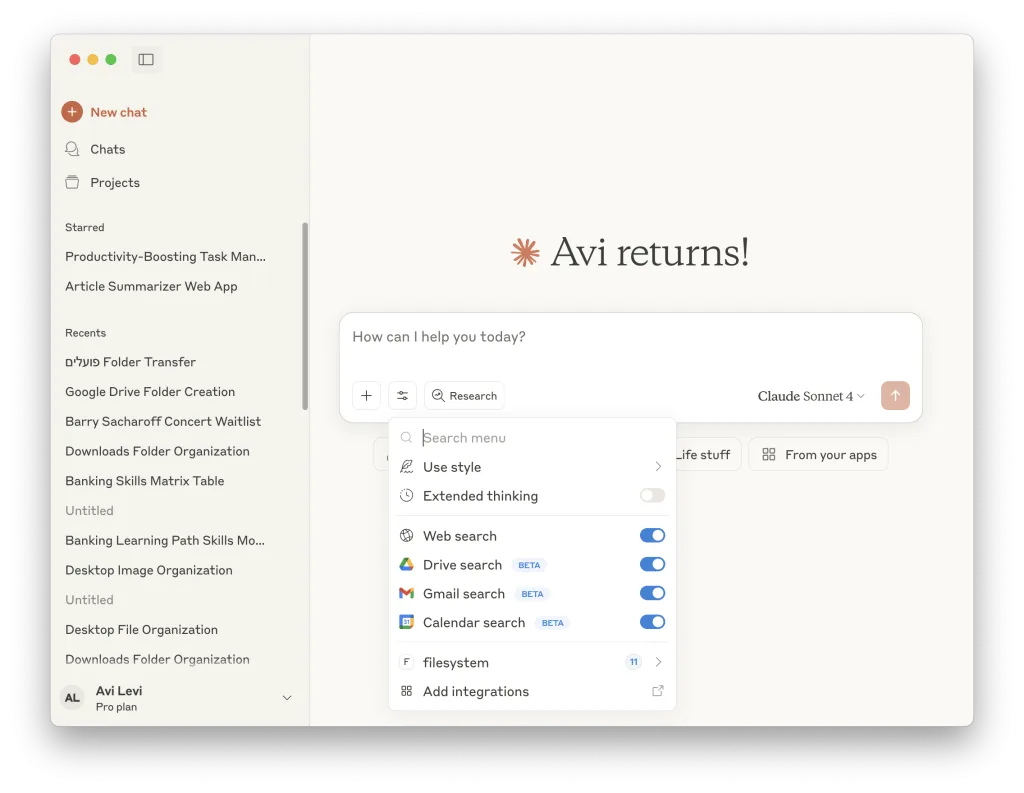Toggle Extended thinking switch on

[652, 495]
